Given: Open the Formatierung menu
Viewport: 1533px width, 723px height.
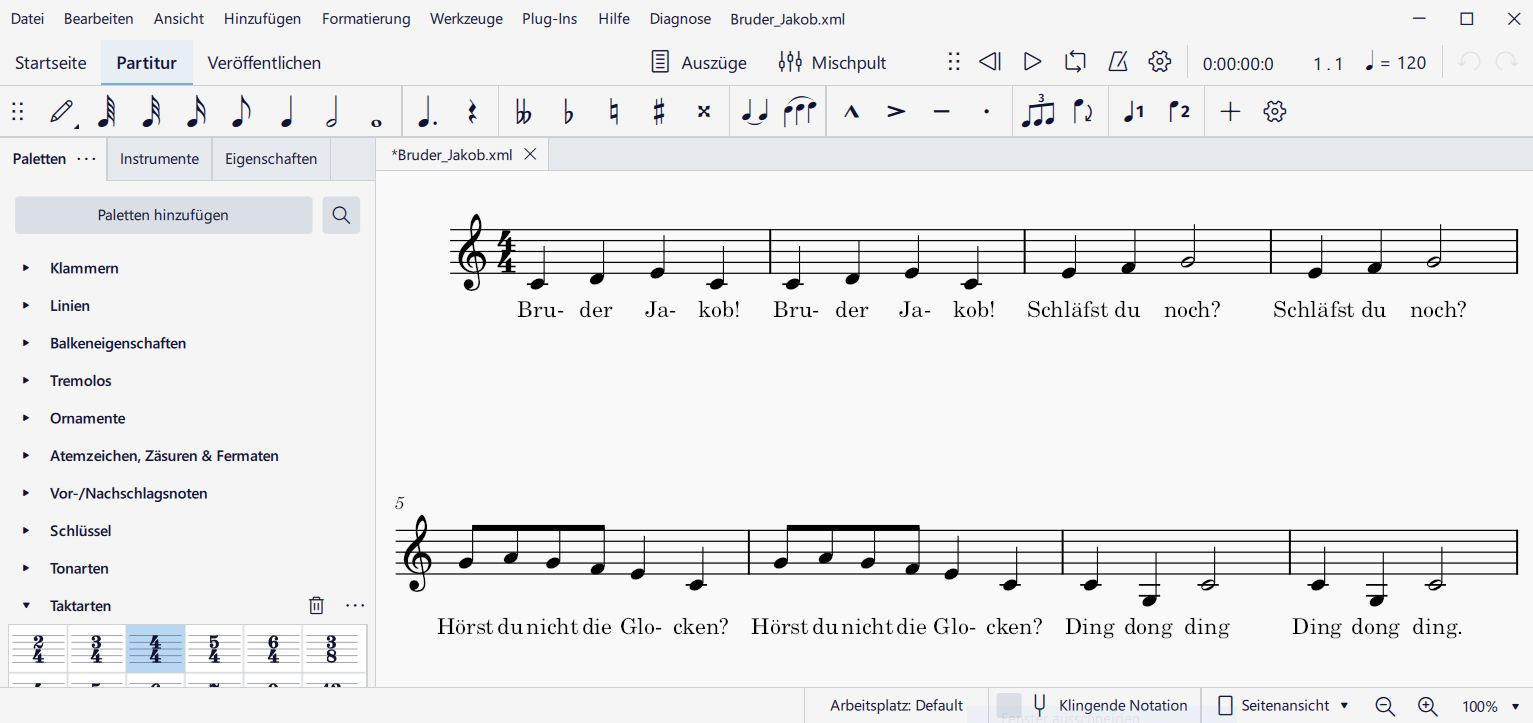Looking at the screenshot, I should [366, 19].
